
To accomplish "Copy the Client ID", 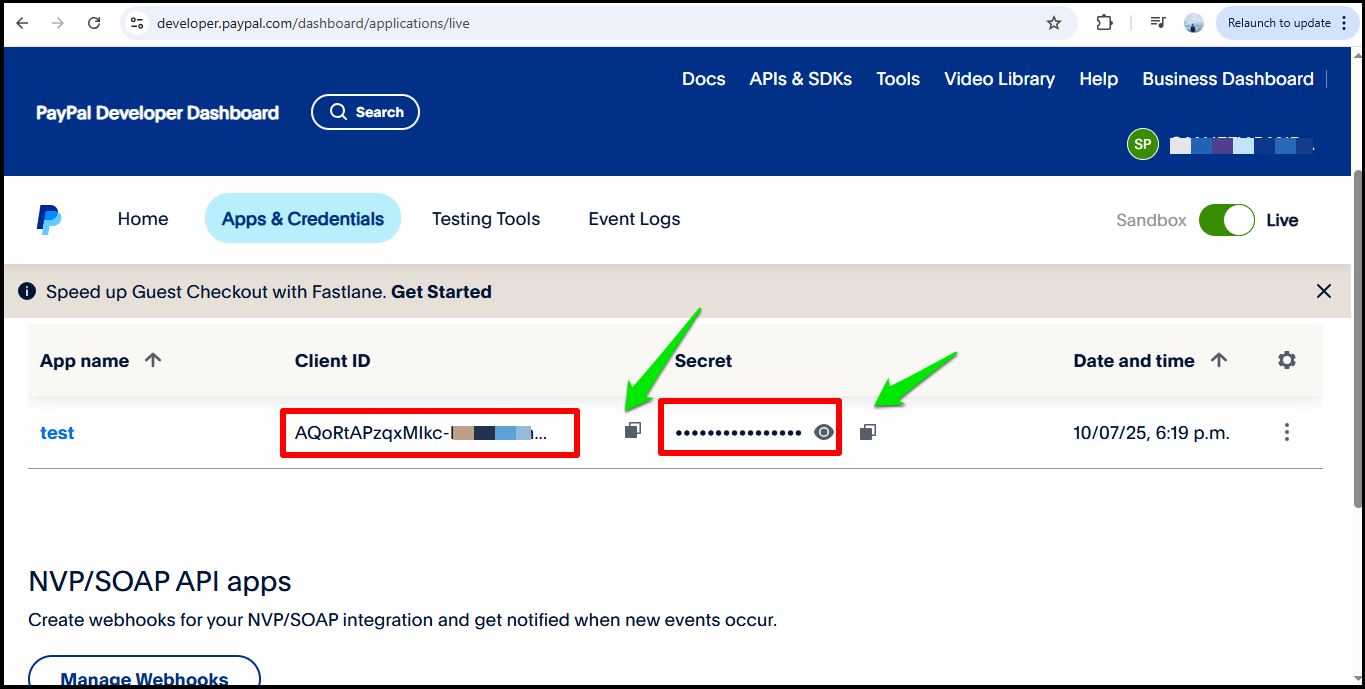I will pyautogui.click(x=632, y=431).
